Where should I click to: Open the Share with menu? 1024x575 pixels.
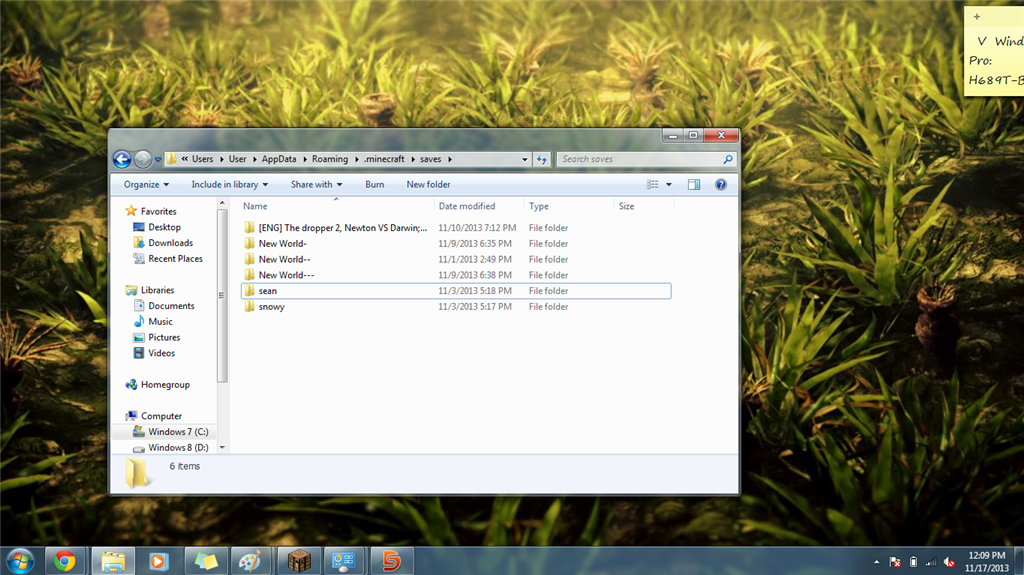tap(316, 184)
